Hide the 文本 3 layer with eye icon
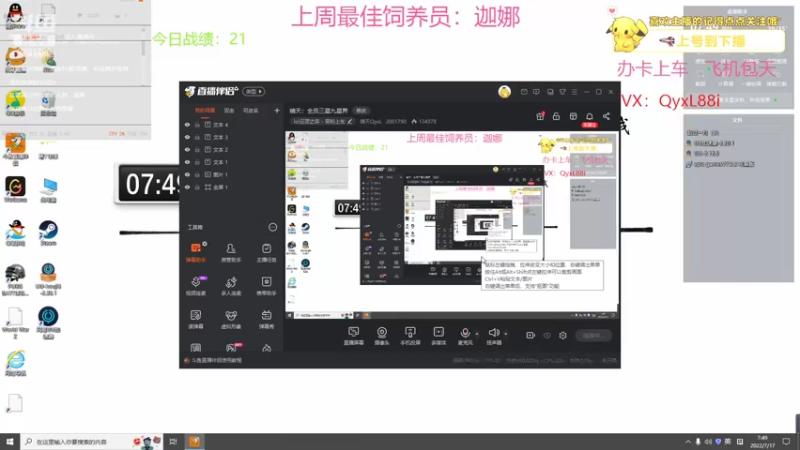This screenshot has width=800, height=450. tap(187, 137)
